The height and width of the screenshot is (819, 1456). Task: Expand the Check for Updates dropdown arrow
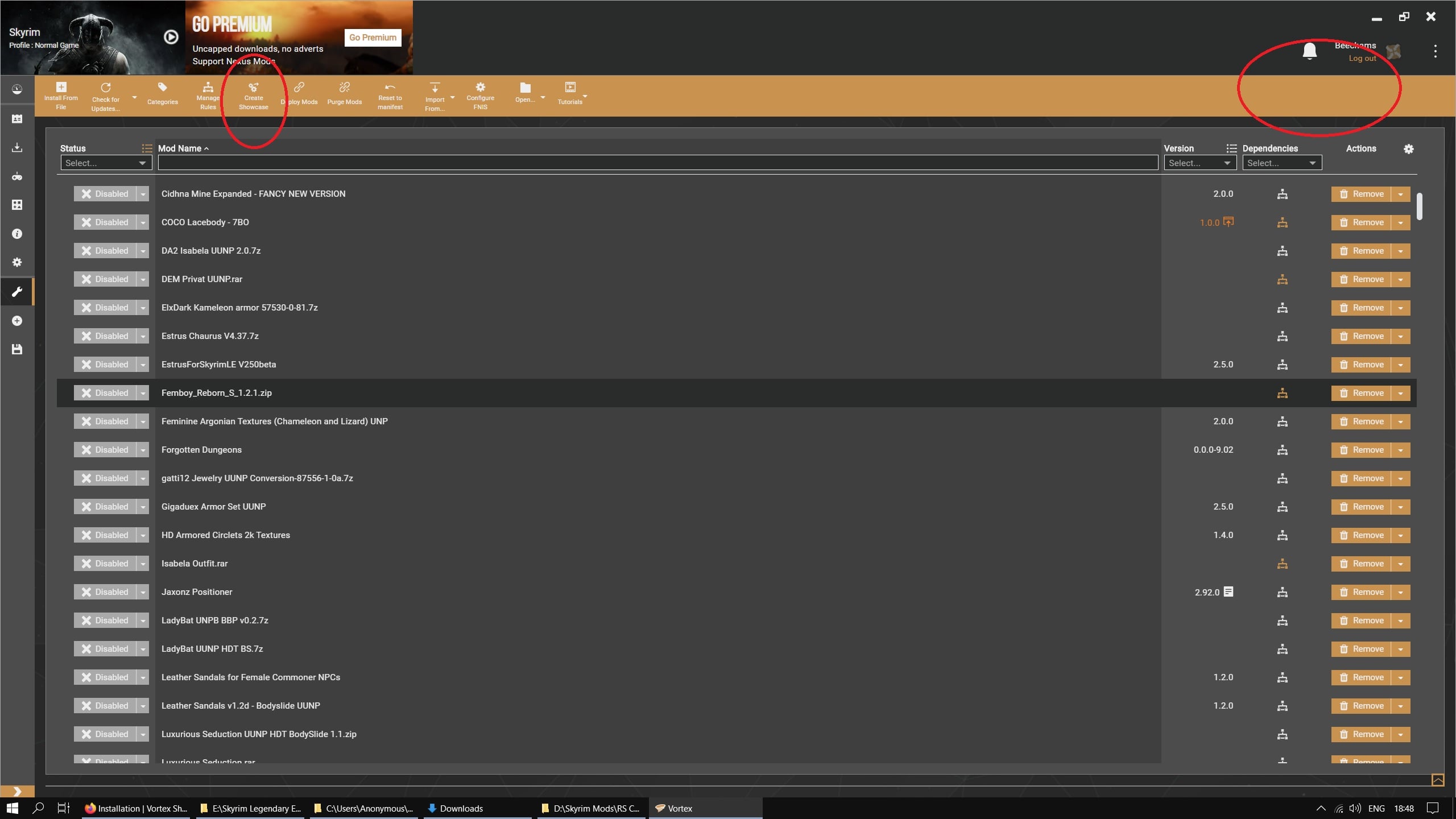coord(134,98)
